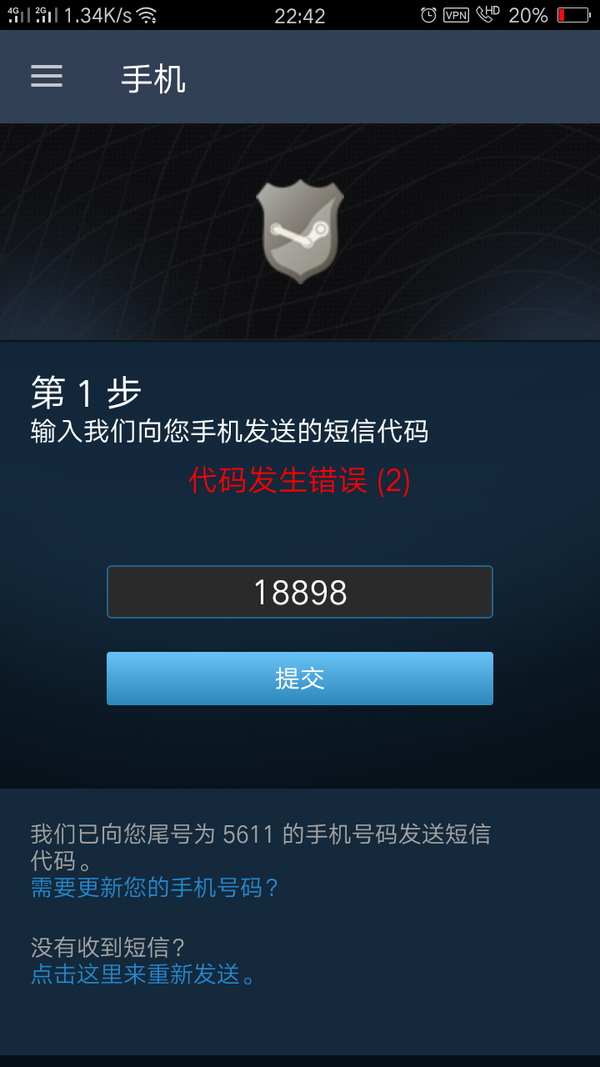Open 需要更新您的手机号码 link

pos(155,887)
